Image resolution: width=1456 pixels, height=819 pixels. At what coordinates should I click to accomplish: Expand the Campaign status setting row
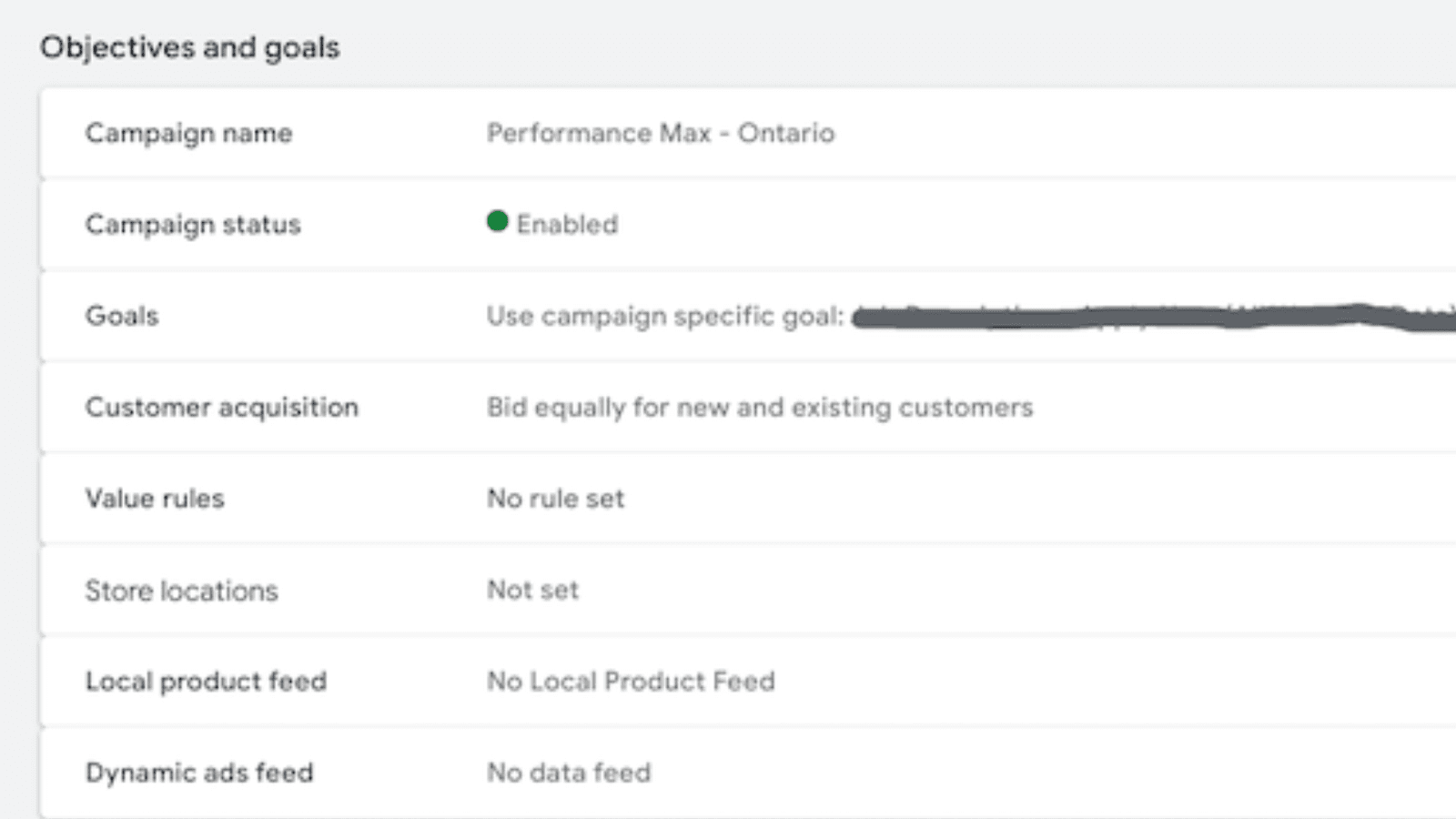pyautogui.click(x=192, y=224)
